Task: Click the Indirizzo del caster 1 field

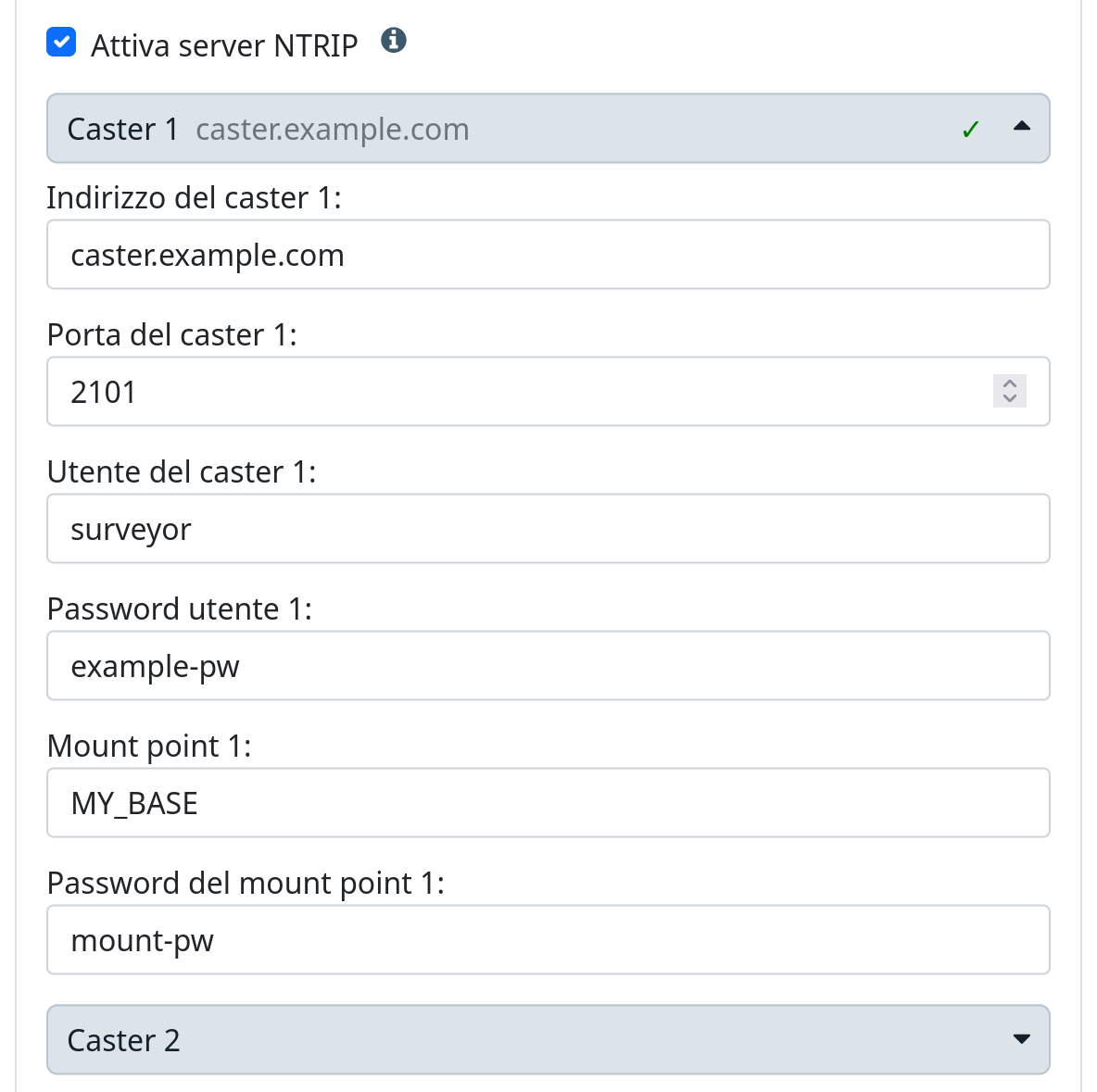Action: (x=548, y=254)
